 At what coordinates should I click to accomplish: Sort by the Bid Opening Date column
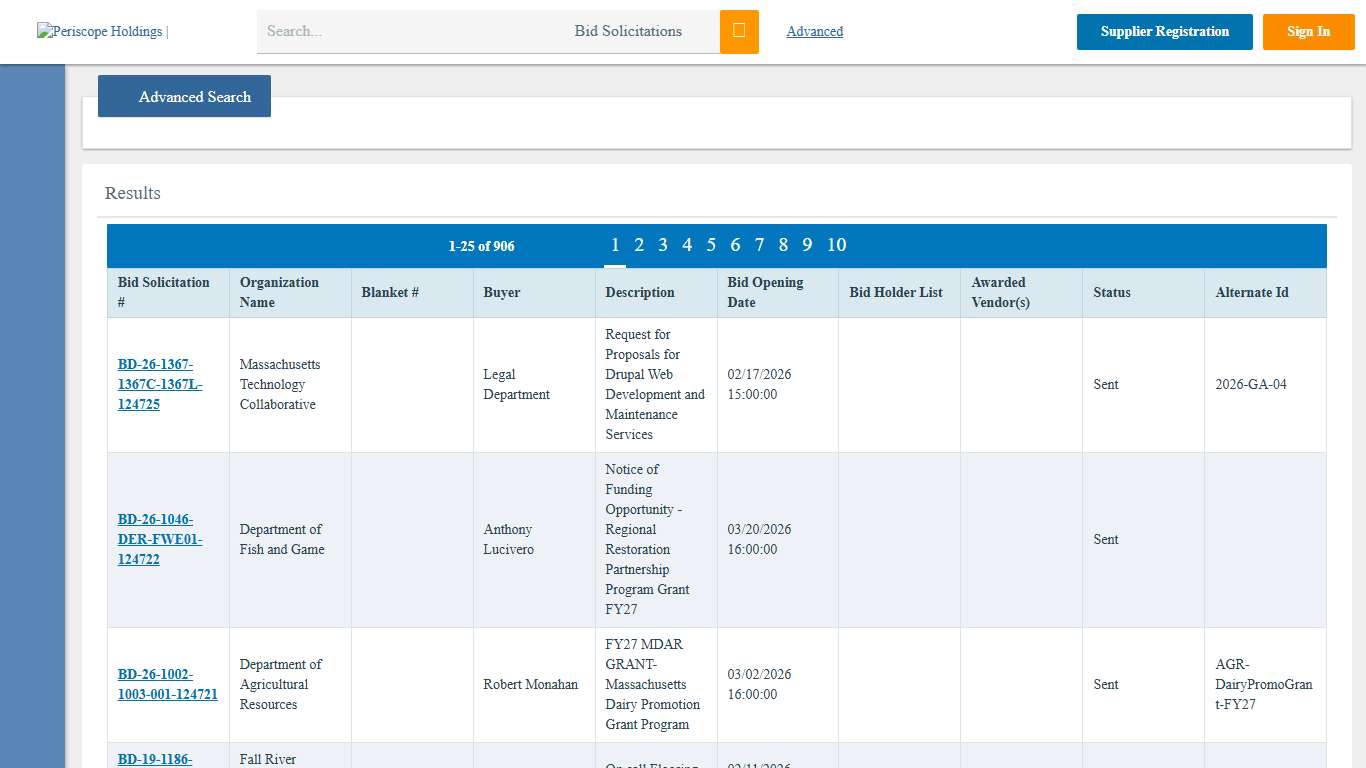tap(764, 292)
